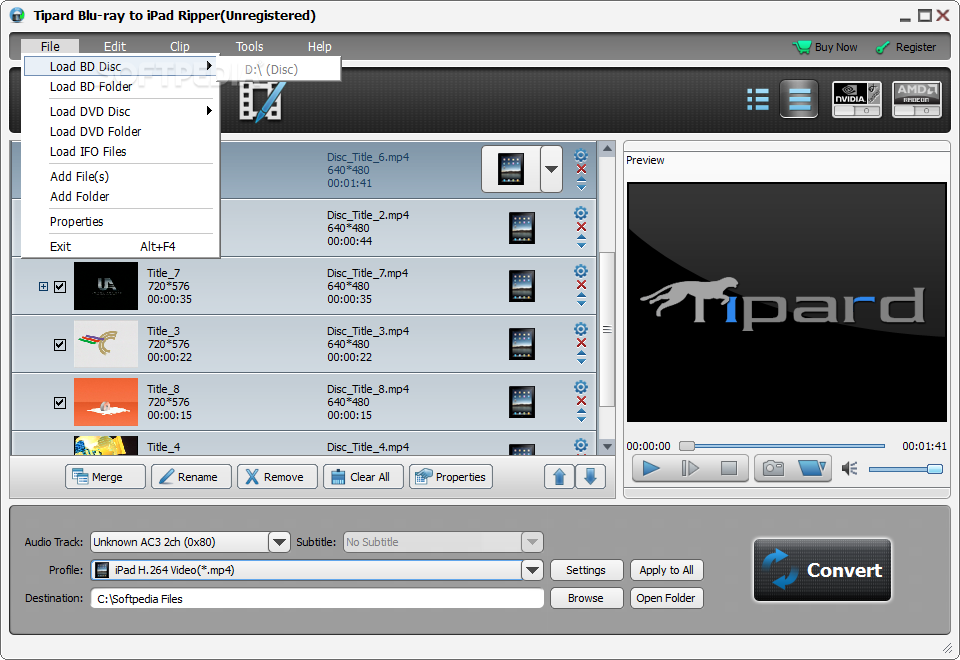This screenshot has height=660, width=960.
Task: Click the Convert button
Action: (x=822, y=570)
